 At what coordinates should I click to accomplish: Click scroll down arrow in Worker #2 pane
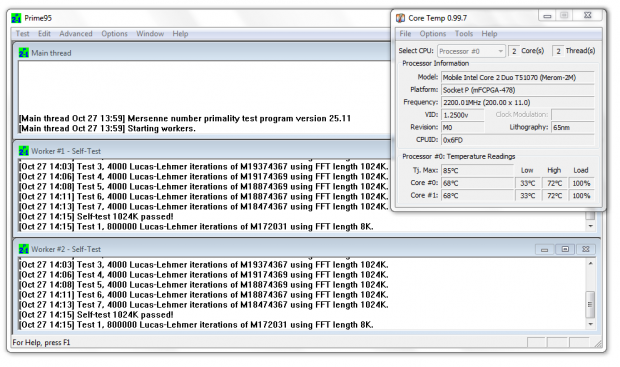click(590, 324)
